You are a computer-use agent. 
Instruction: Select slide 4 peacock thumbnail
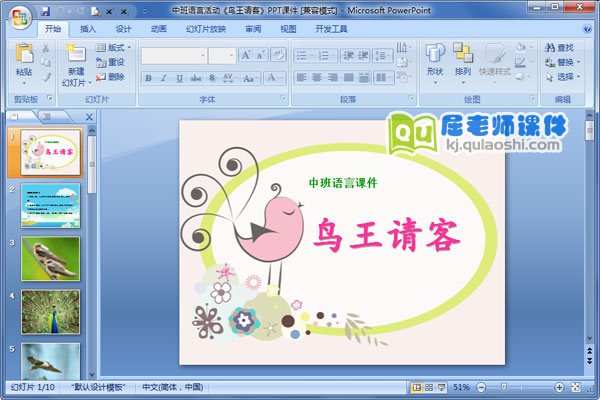[x=51, y=312]
